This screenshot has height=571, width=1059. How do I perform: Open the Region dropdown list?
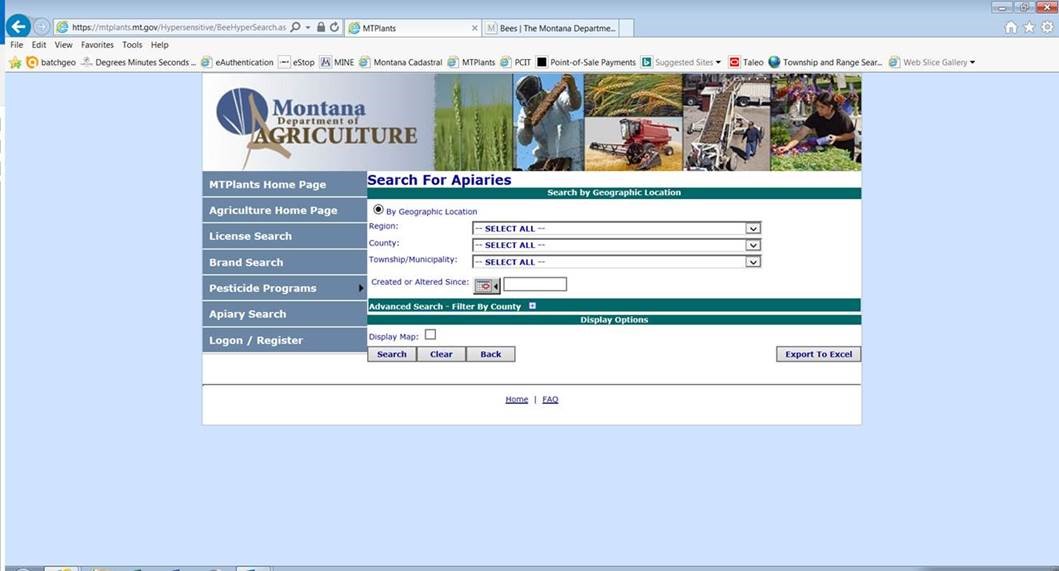(753, 228)
